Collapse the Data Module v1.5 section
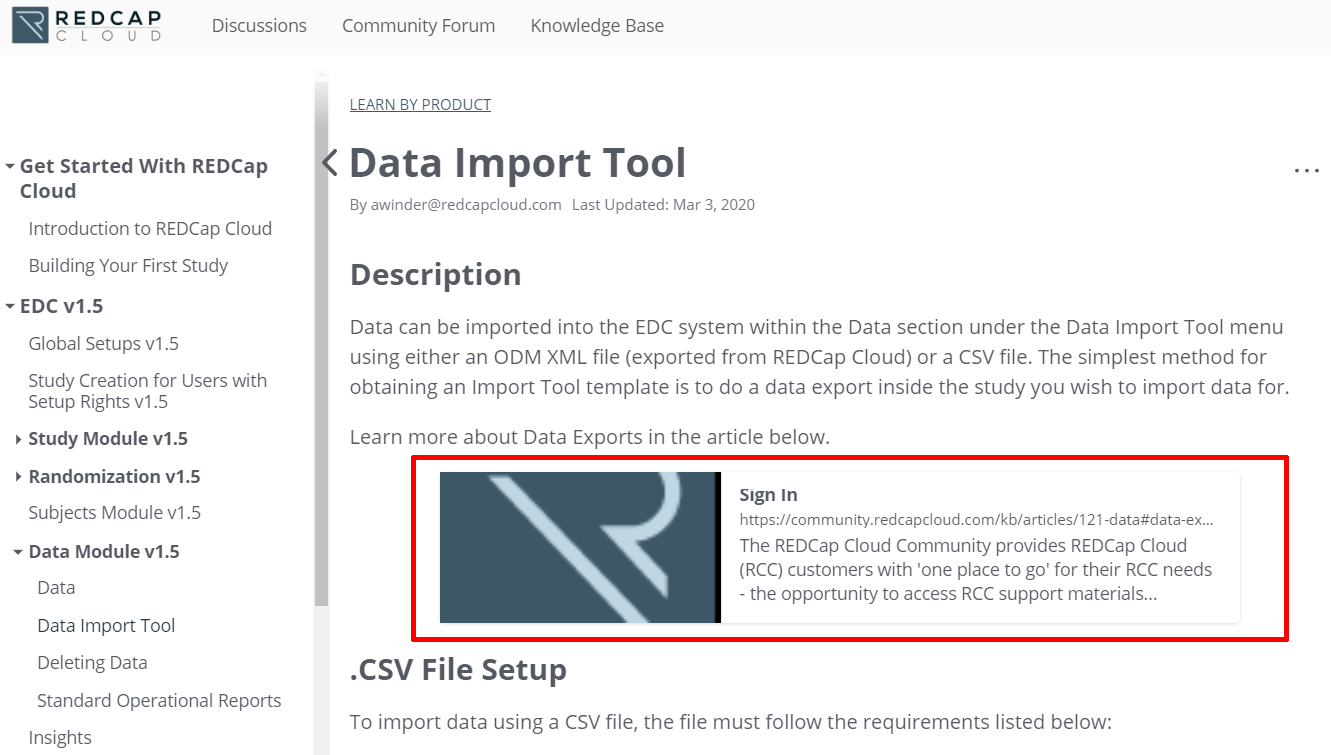 (x=19, y=552)
